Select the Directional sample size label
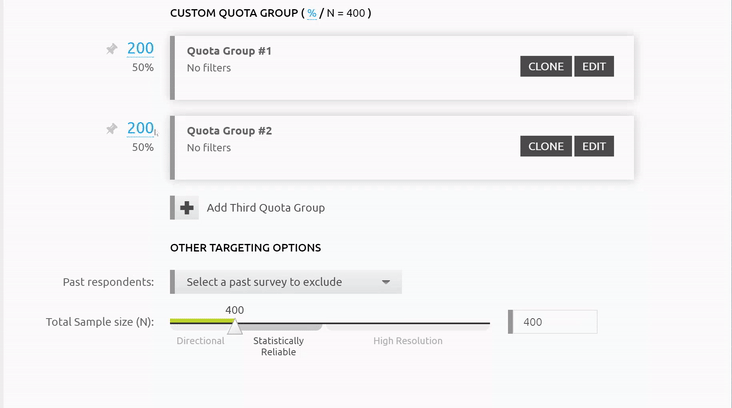732x408 pixels. point(200,341)
